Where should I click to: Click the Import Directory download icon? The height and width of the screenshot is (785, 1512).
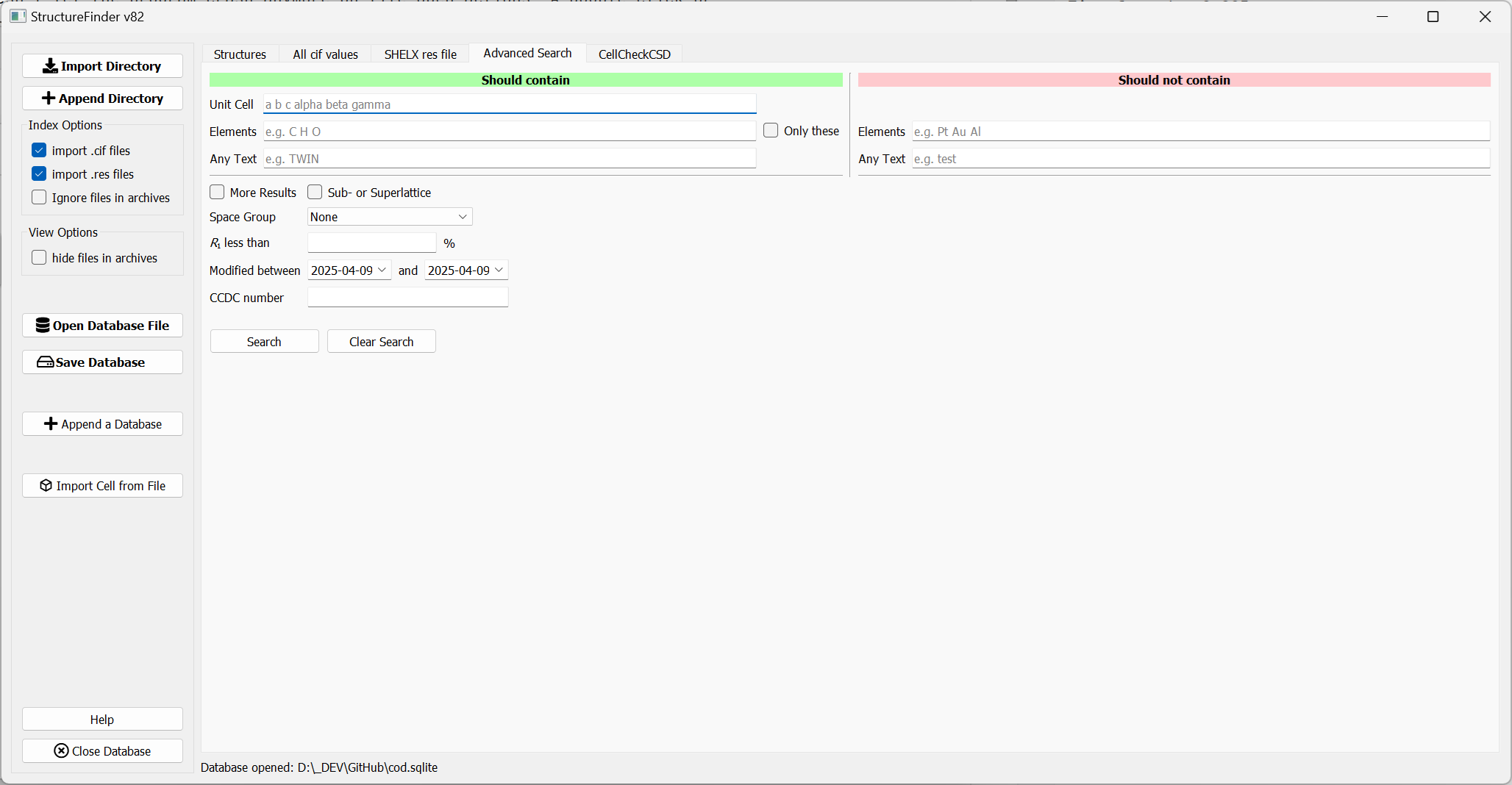pyautogui.click(x=50, y=66)
